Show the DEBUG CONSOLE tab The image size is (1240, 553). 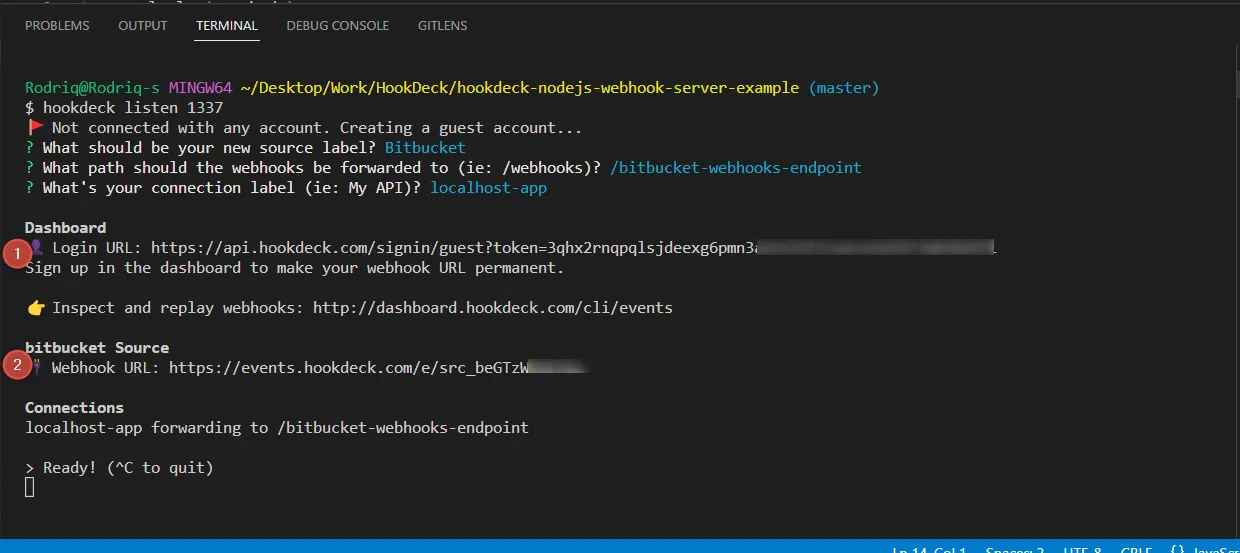click(338, 25)
